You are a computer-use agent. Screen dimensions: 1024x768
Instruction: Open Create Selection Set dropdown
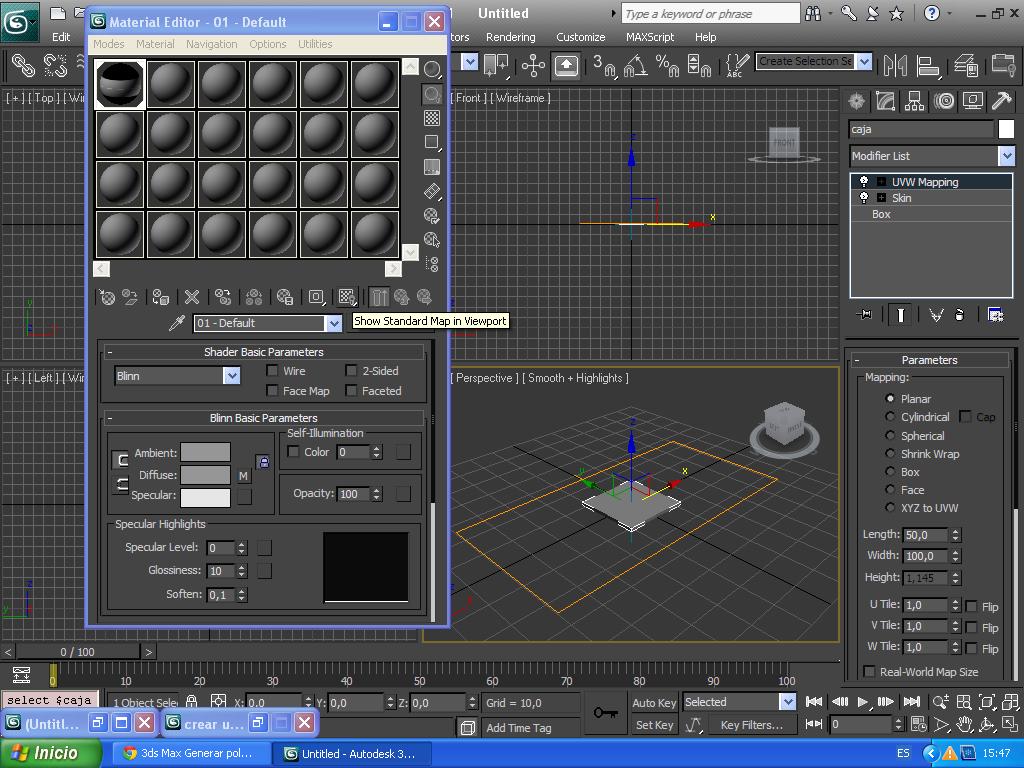[864, 61]
